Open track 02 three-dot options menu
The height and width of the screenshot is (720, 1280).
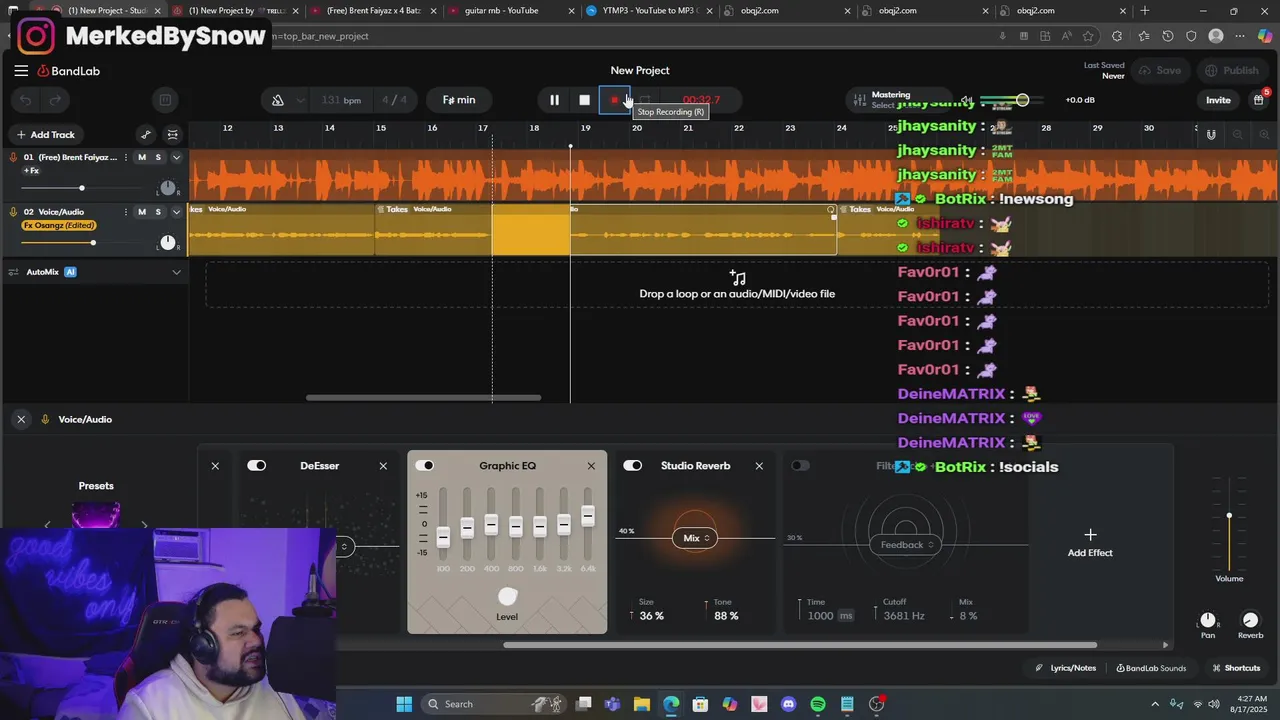coord(126,212)
